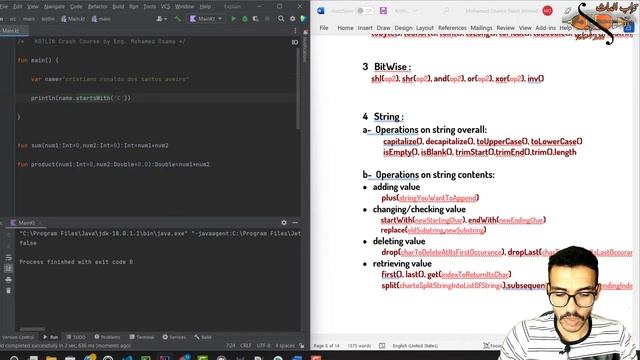
Task: Toggle soft-wrap icon in Run console sidebar
Action: 8,258
